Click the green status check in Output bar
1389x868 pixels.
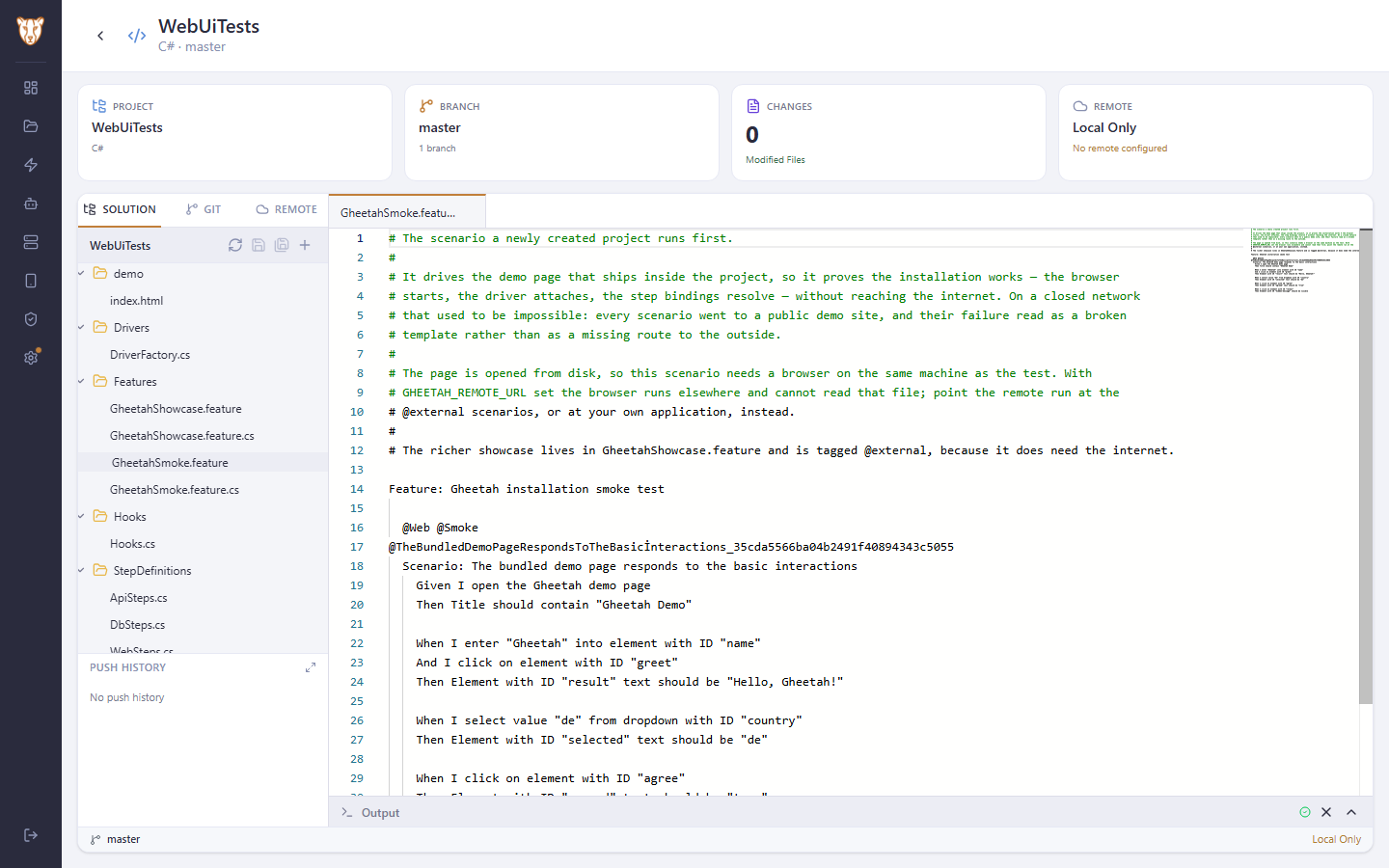(x=1305, y=812)
